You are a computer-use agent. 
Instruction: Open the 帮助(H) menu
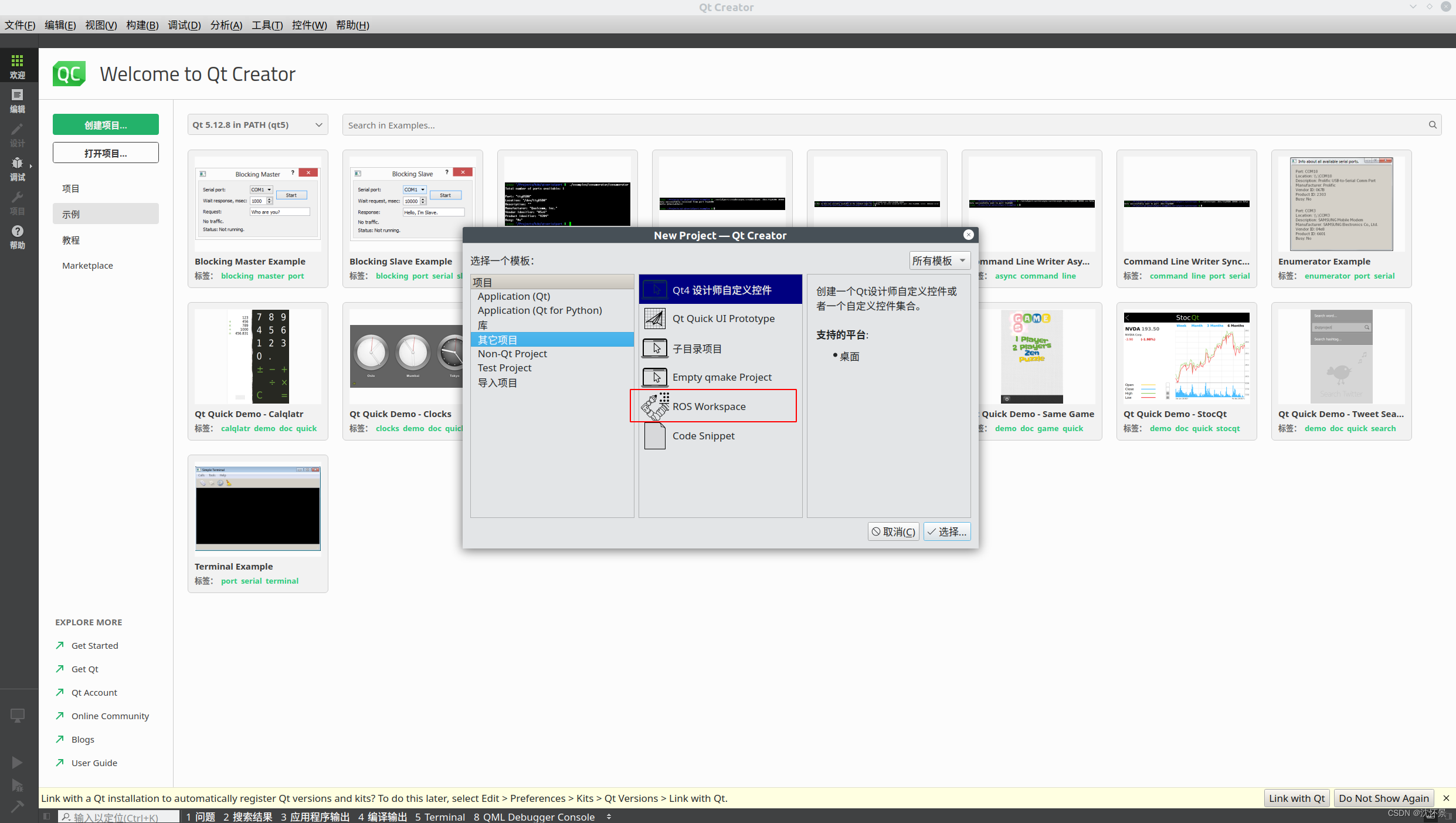click(352, 25)
